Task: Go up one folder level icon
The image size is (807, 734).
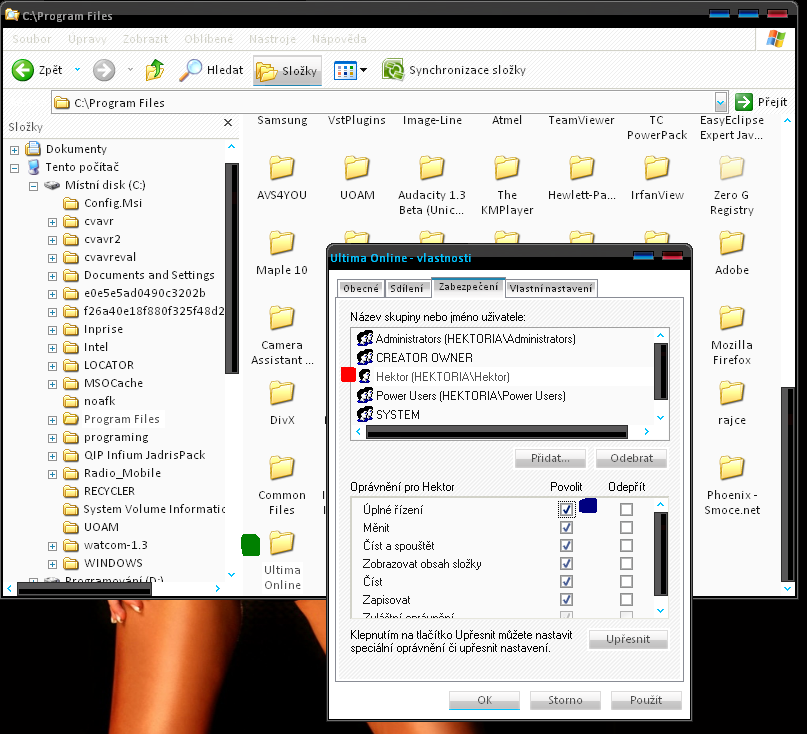Action: pyautogui.click(x=154, y=70)
